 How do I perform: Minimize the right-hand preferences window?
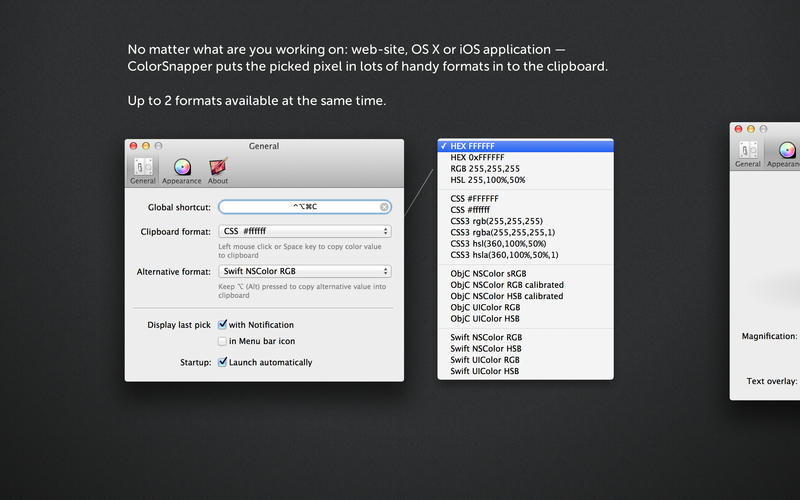(750, 129)
